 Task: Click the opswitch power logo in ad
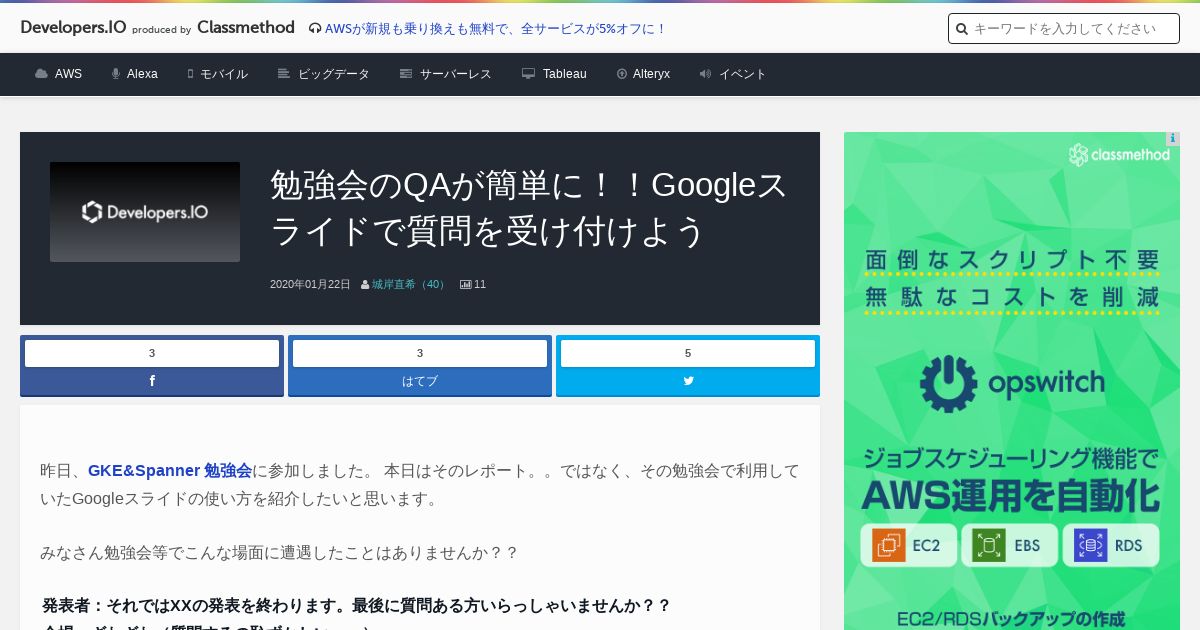pyautogui.click(x=1011, y=384)
